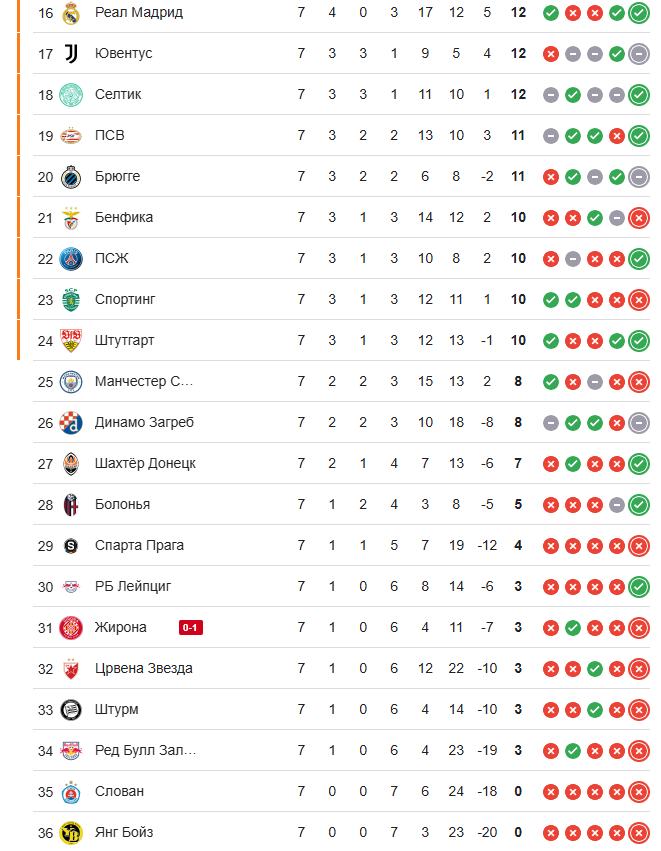Open PSG badge in row 22
661x851 pixels.
pyautogui.click(x=71, y=259)
